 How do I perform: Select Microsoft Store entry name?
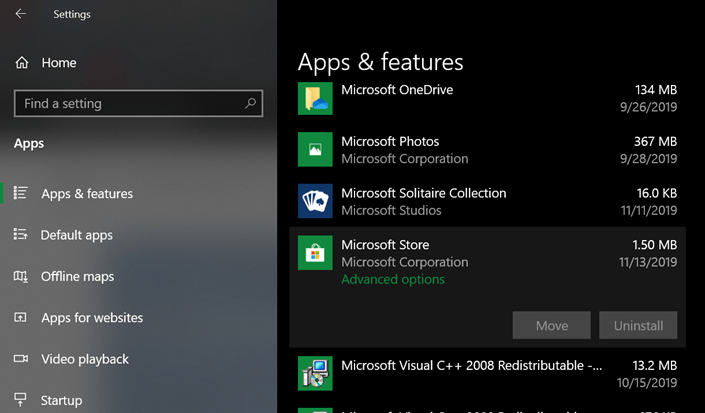tap(385, 245)
